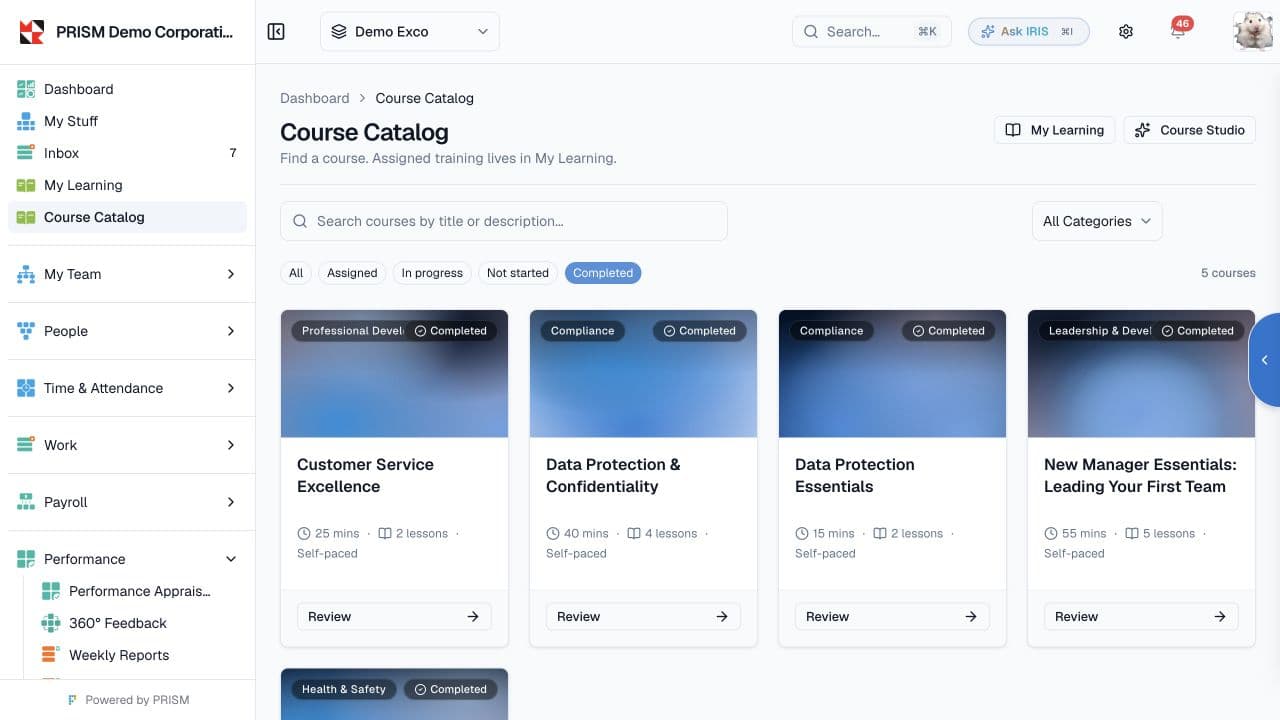Image resolution: width=1280 pixels, height=720 pixels.
Task: Click the New Manager Essentials course title
Action: pos(1140,475)
